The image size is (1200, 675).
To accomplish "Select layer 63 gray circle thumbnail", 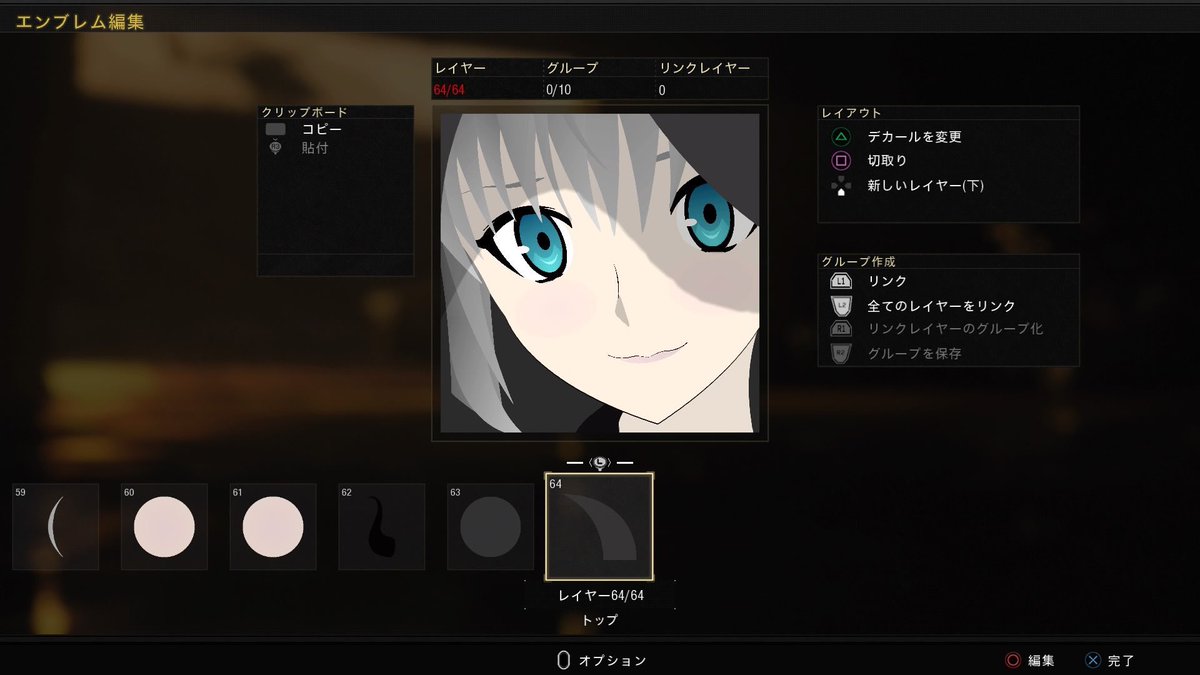I will pyautogui.click(x=490, y=527).
